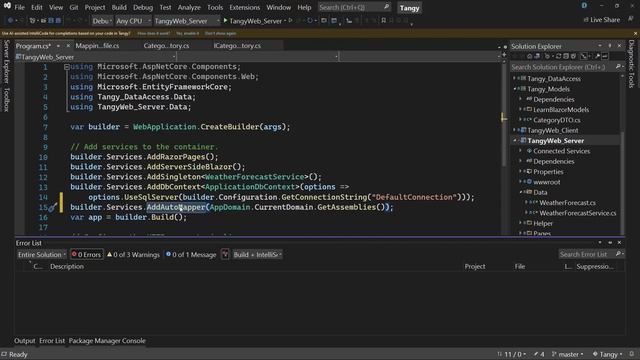Click the search magnifier in Error List search
Viewport: 640px width, 360px height.
click(x=618, y=254)
